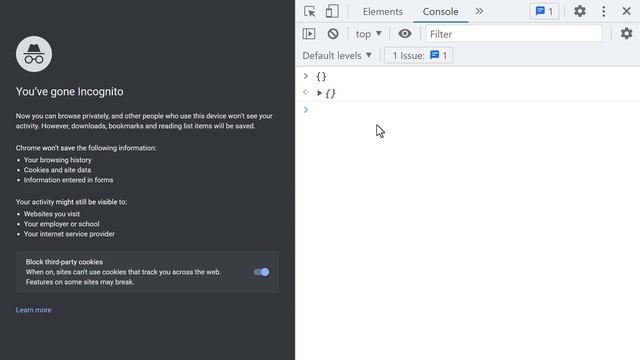Click 'Websites you visit' list item
This screenshot has width=640, height=360.
pyautogui.click(x=52, y=214)
